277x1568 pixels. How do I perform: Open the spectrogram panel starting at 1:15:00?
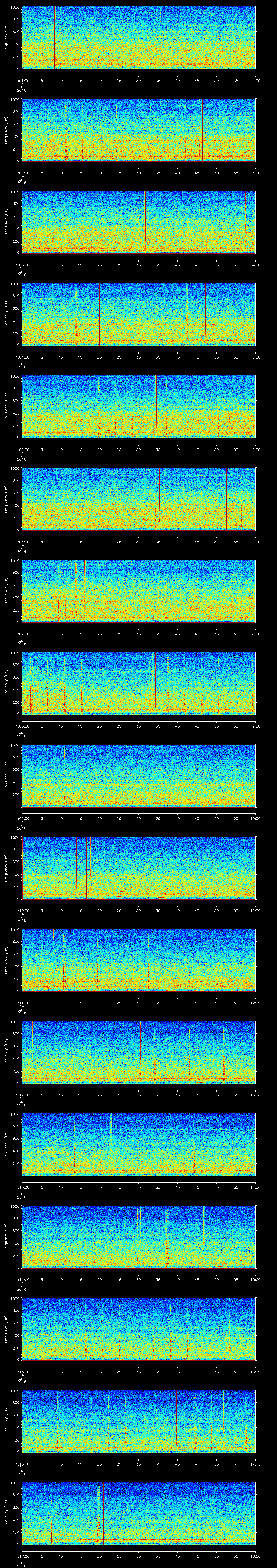tap(138, 1327)
